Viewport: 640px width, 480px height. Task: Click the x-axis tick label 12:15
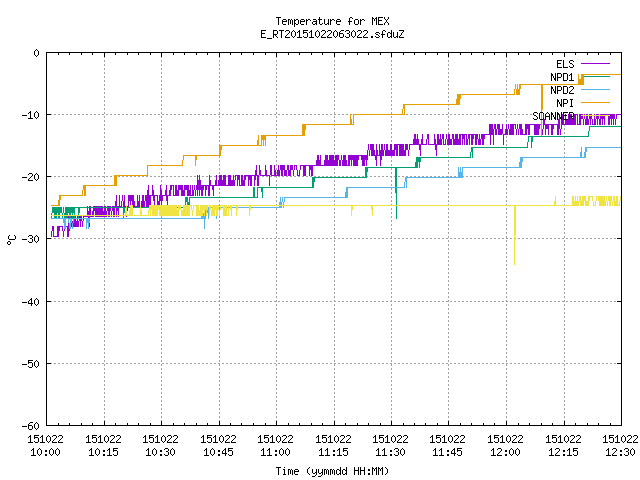click(564, 452)
